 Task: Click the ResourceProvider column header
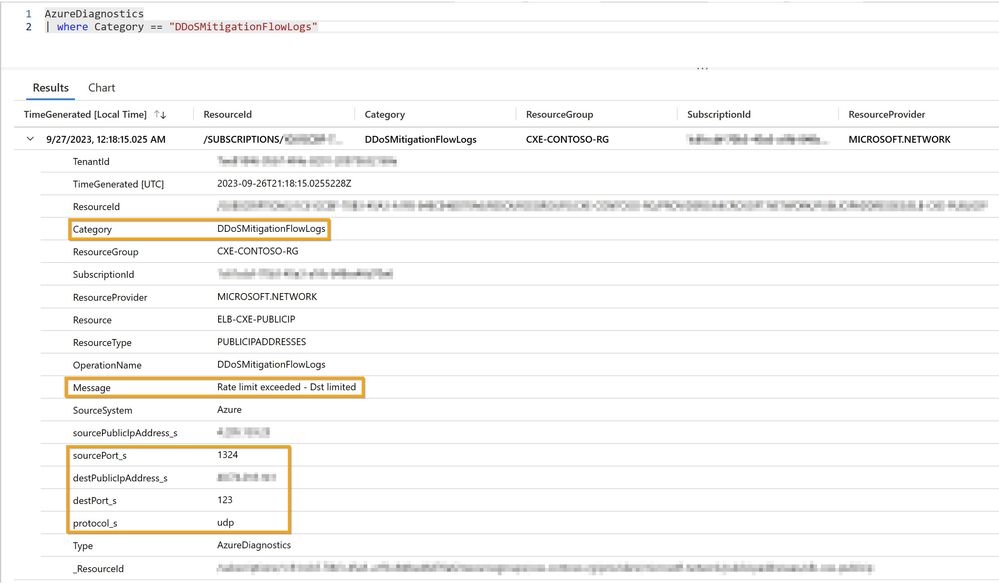886,115
